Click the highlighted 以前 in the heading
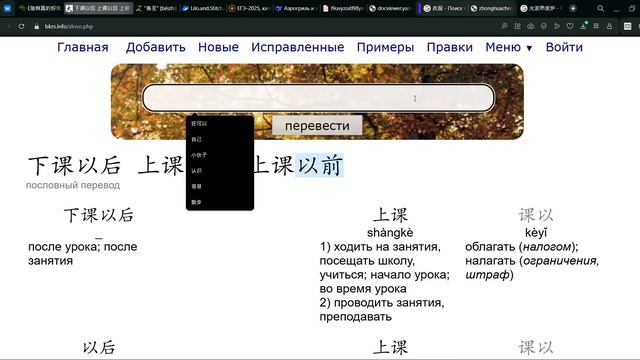This screenshot has height=360, width=640. point(320,166)
